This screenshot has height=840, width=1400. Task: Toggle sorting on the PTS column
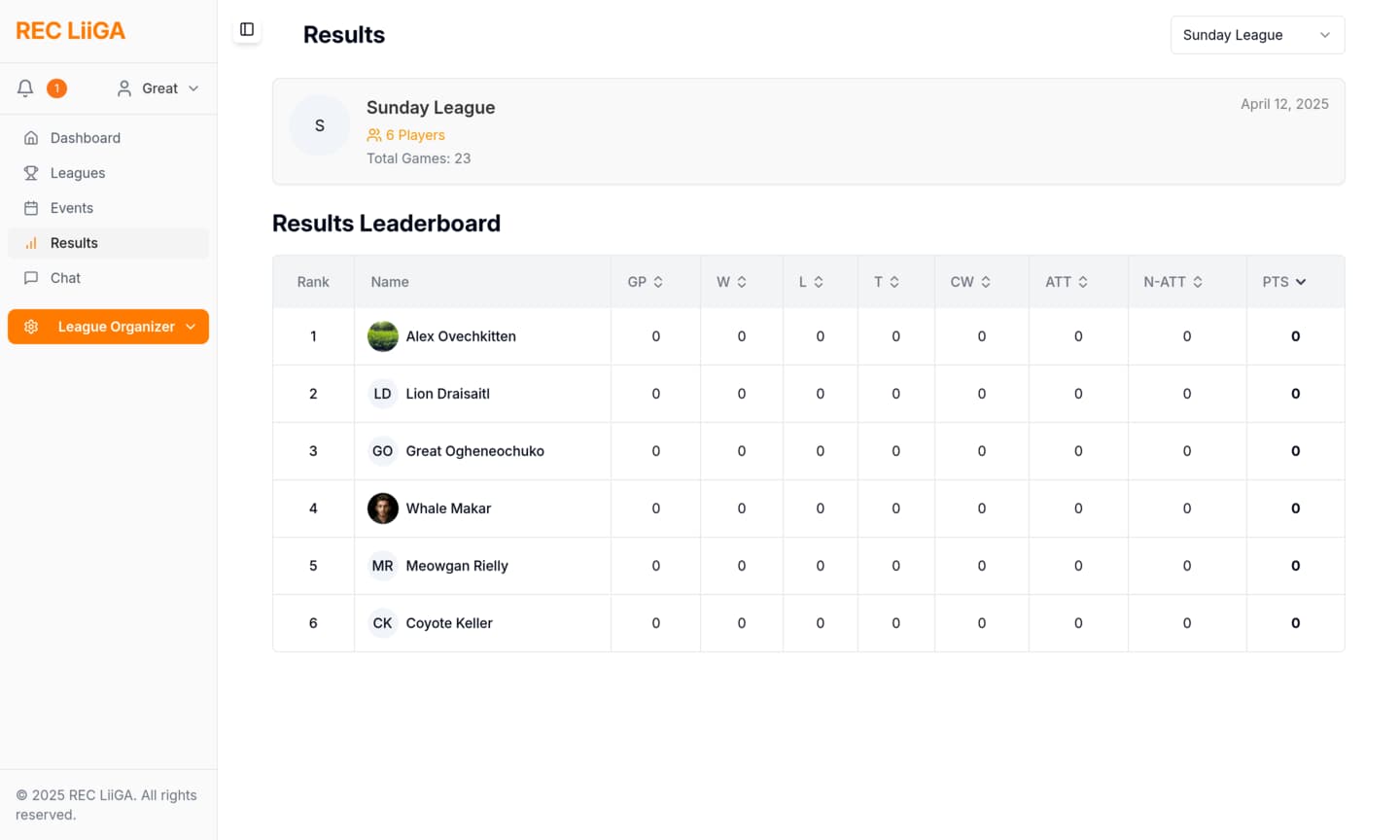[1284, 282]
